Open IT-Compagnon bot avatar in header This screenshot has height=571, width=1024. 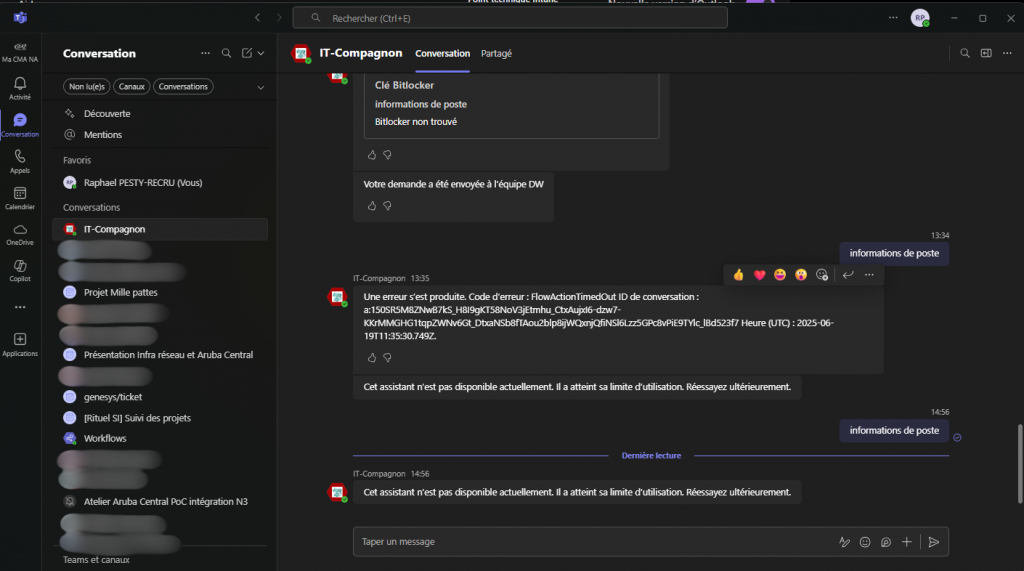(x=301, y=54)
